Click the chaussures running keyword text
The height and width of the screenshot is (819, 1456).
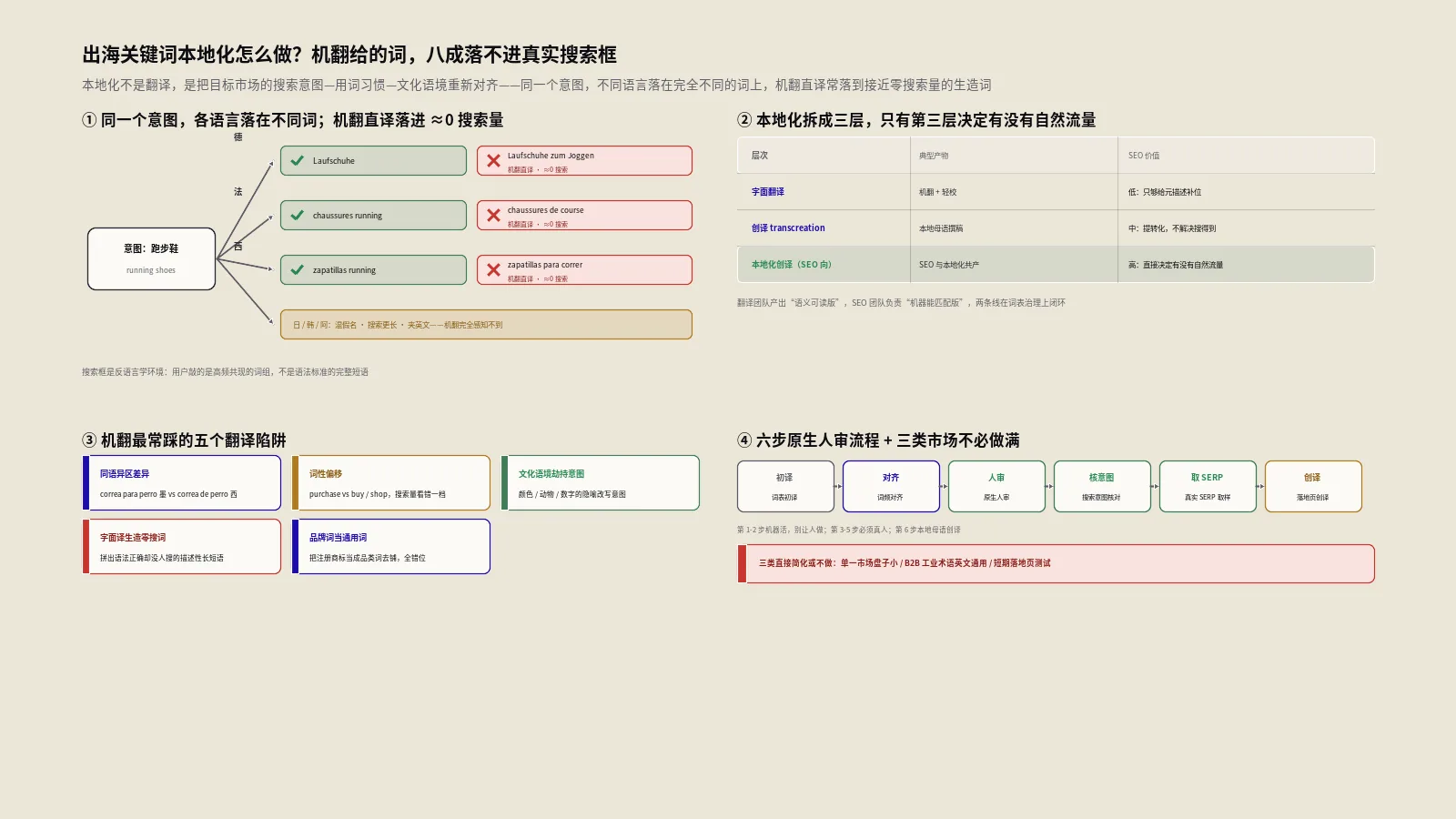pyautogui.click(x=348, y=216)
